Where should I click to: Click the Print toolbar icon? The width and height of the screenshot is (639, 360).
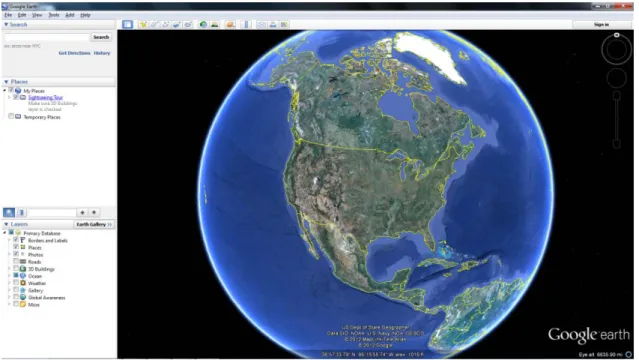(273, 24)
